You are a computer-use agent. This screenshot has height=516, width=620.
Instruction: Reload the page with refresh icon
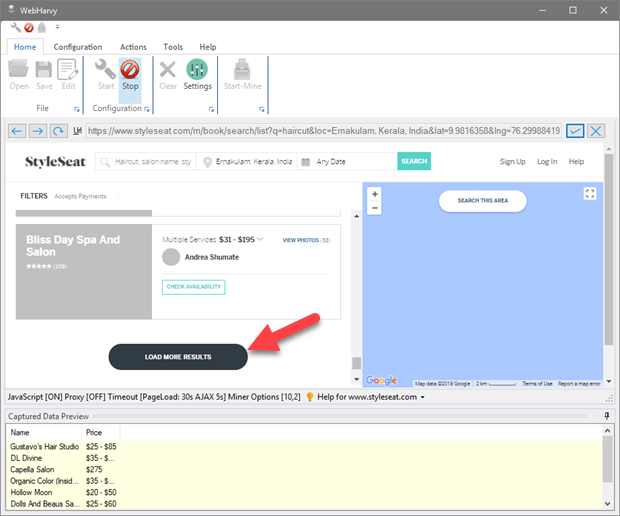(x=59, y=131)
